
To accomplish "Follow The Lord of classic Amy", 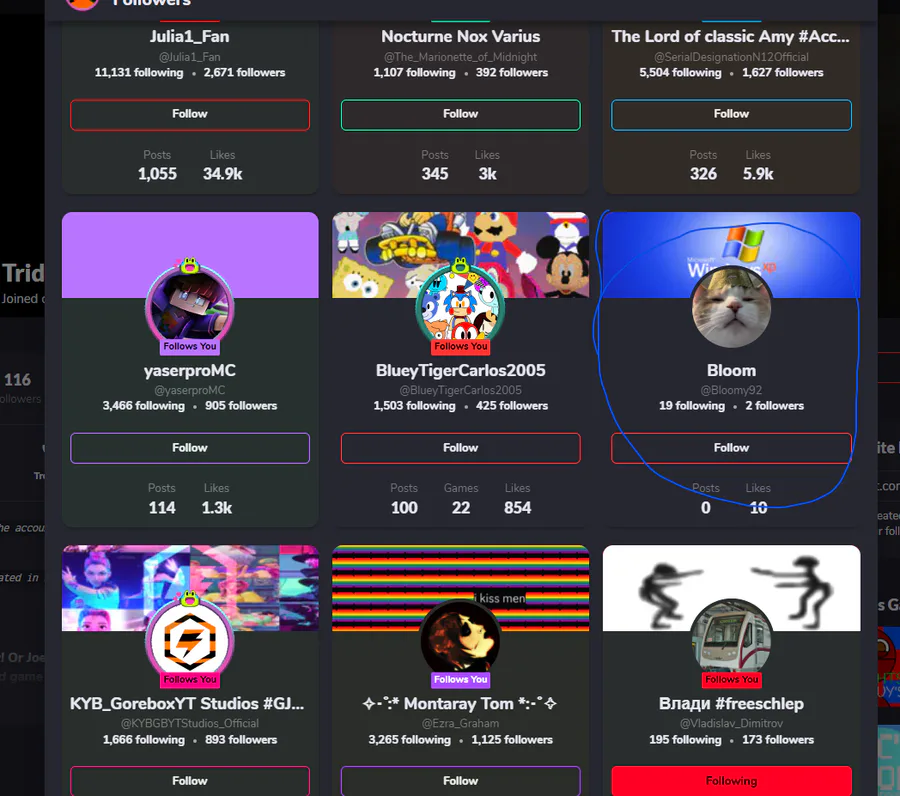I will point(731,114).
